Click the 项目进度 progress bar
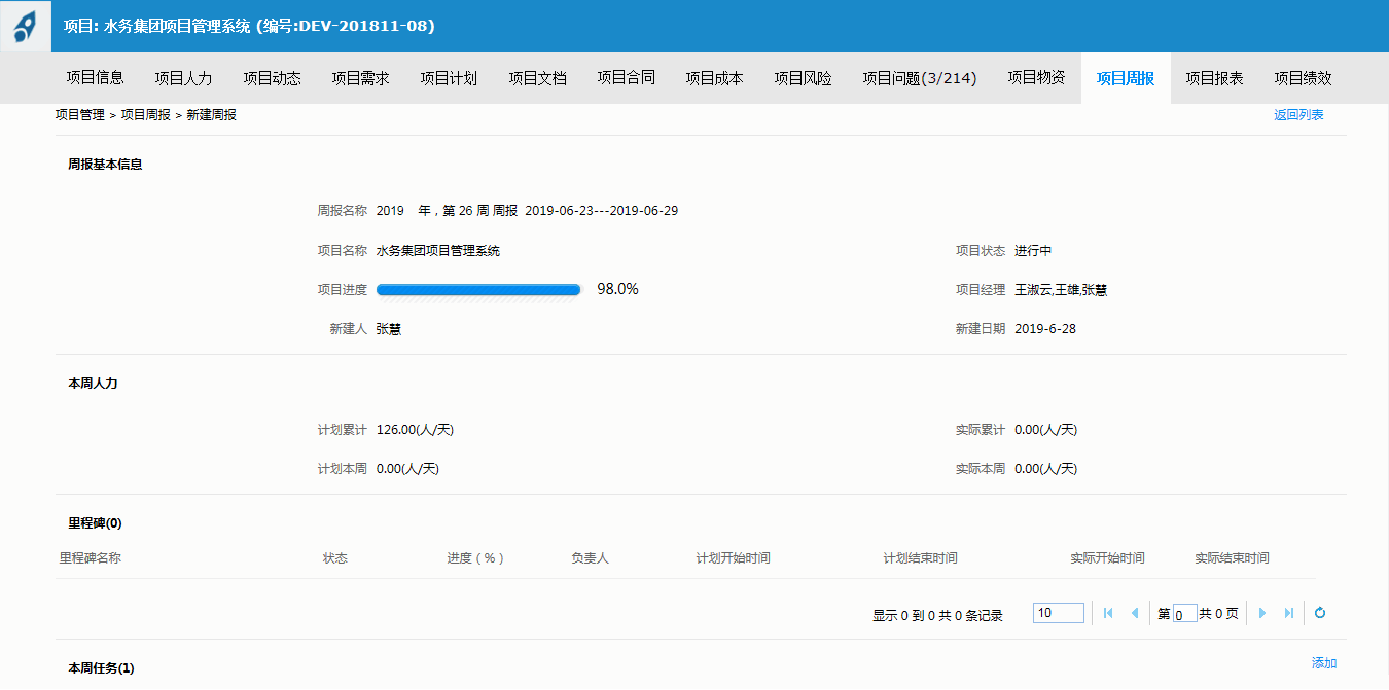Screen dimensions: 1389x690 pyautogui.click(x=478, y=290)
